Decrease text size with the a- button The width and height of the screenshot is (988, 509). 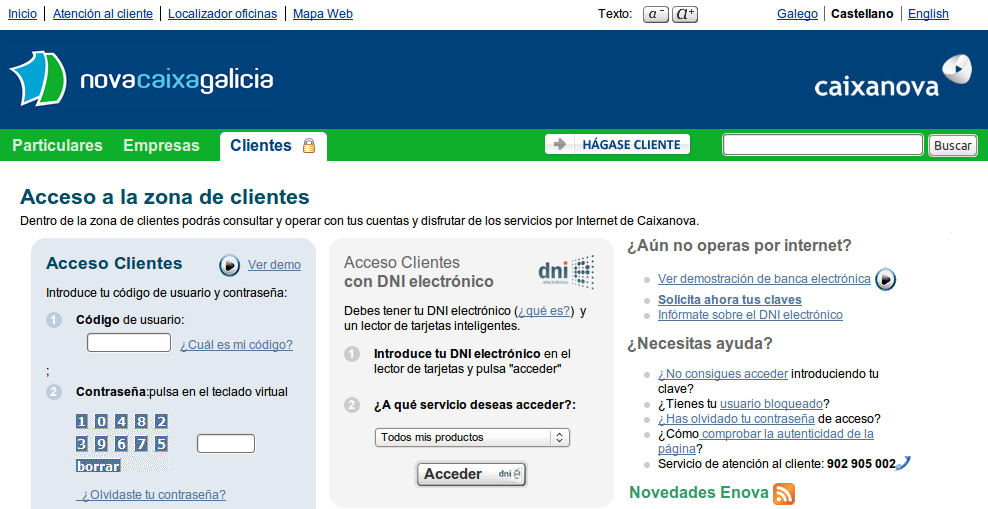coord(656,14)
